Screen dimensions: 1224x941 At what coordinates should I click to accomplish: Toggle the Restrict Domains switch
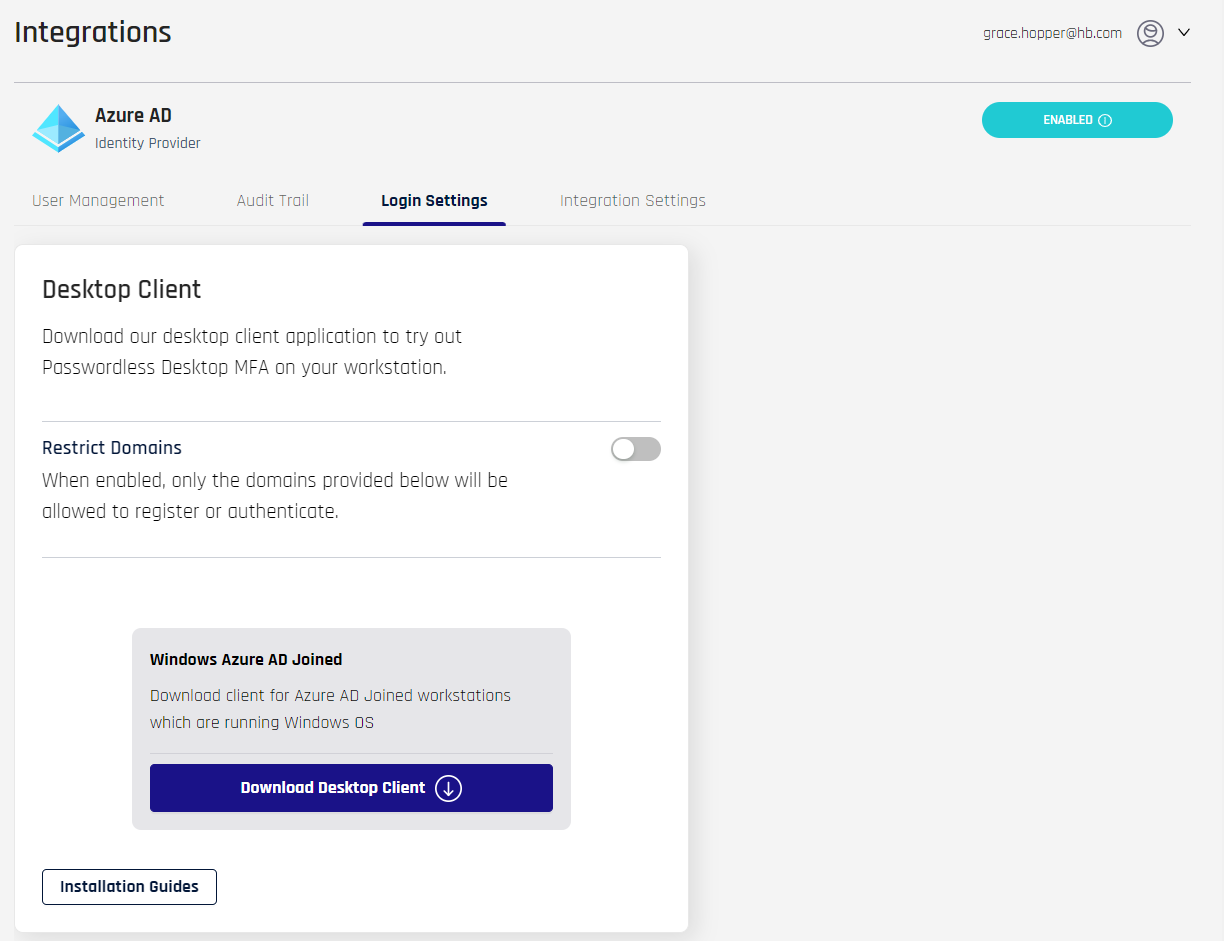[x=636, y=449]
